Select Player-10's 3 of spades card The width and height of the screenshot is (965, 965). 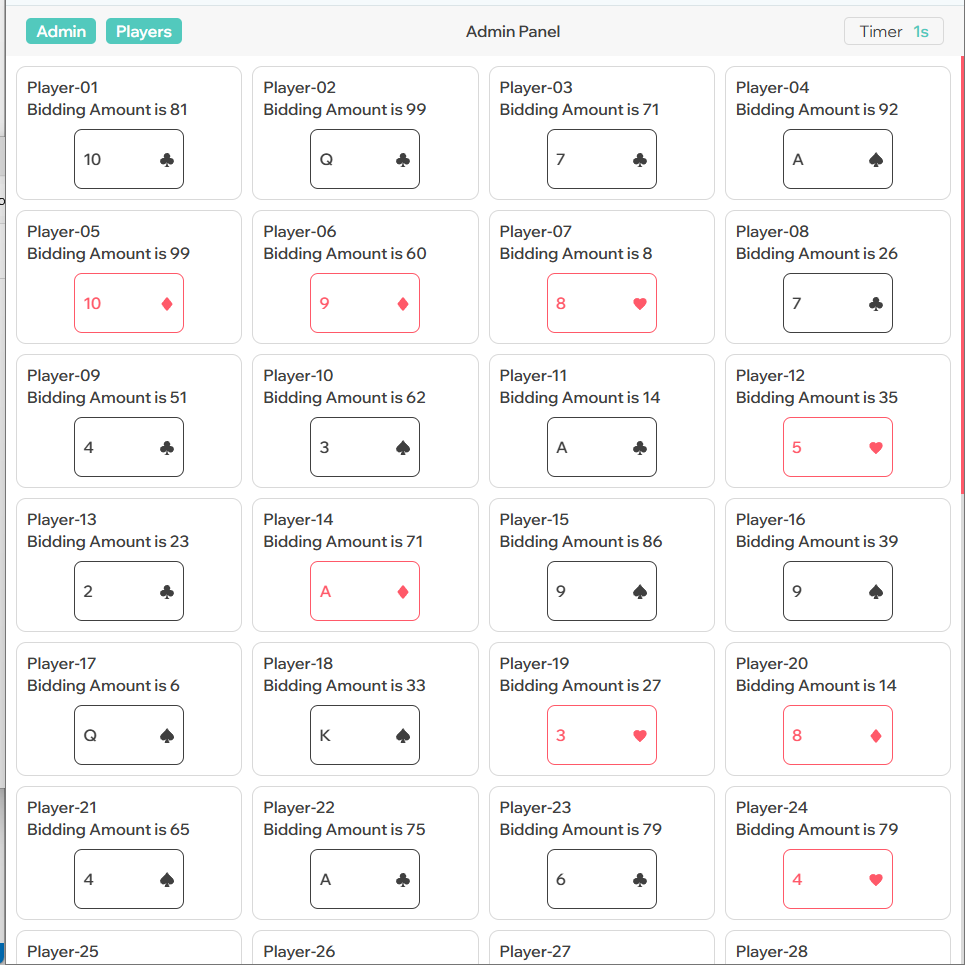click(365, 447)
